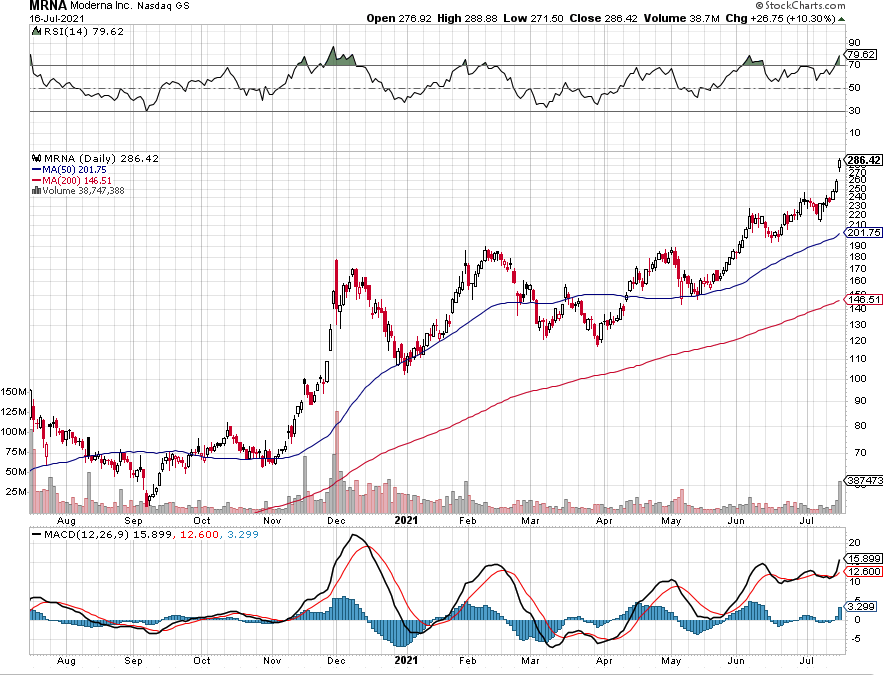890x675 pixels.
Task: Click the 3.299 histogram tag on the right axis
Action: (860, 606)
